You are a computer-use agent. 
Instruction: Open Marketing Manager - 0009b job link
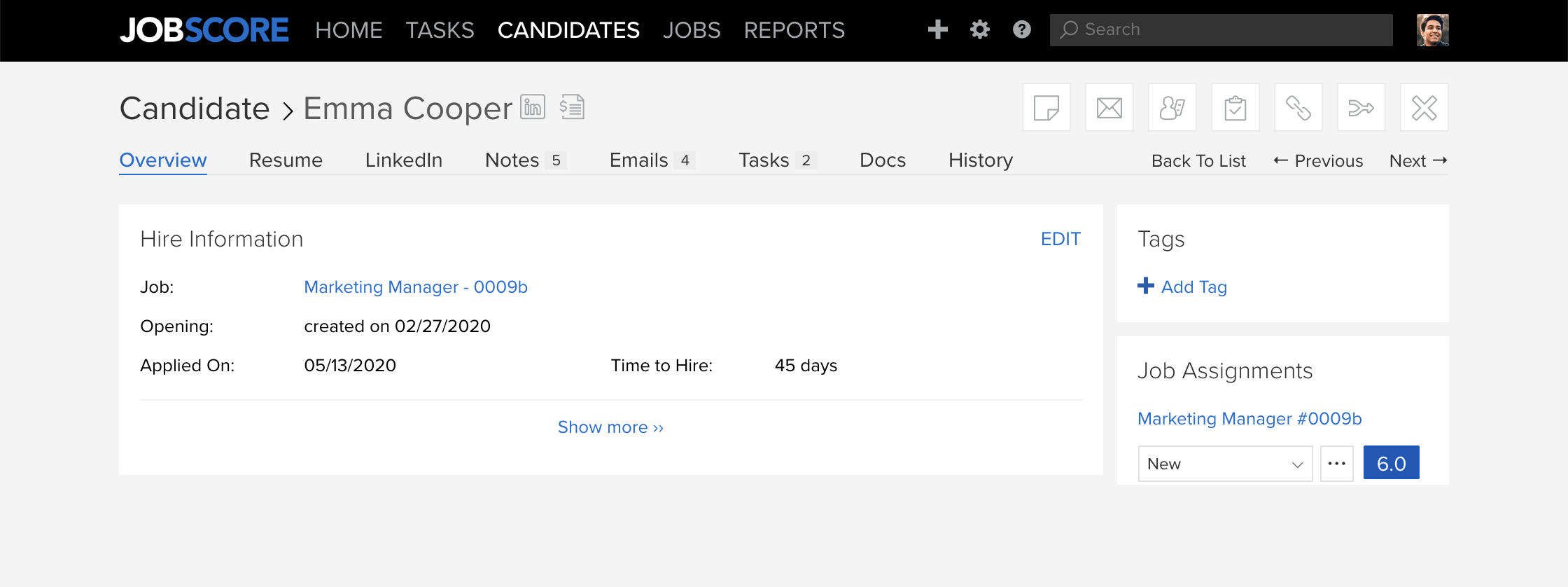416,287
